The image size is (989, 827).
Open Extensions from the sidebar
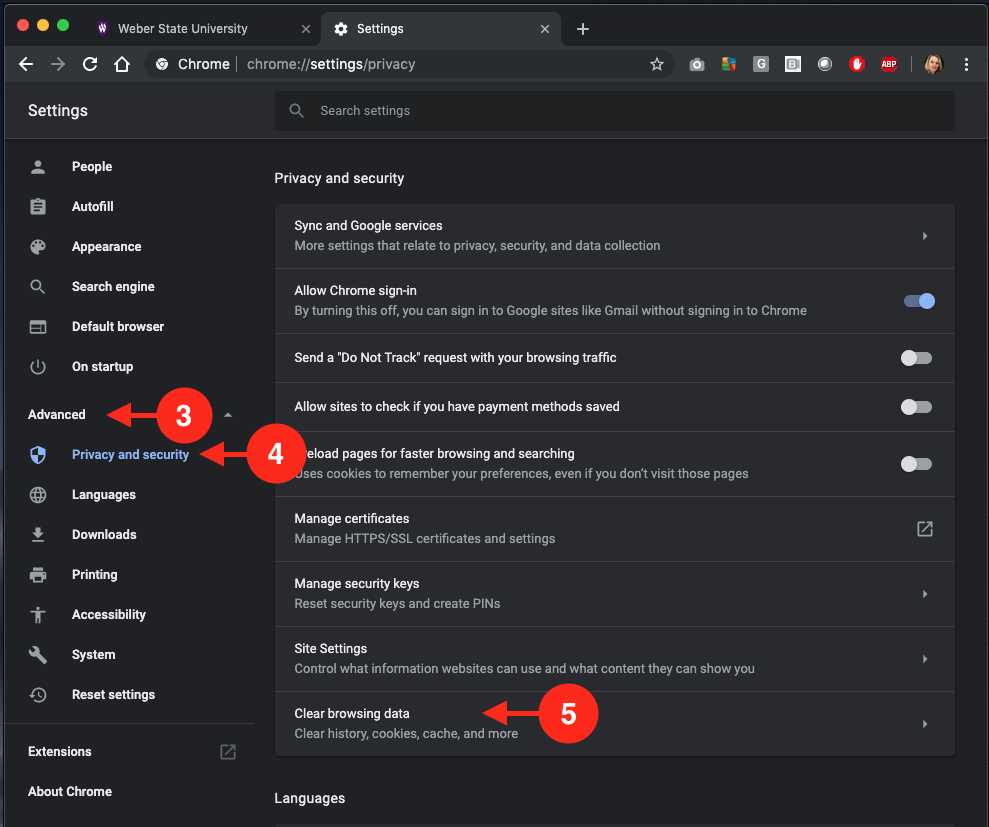point(60,752)
